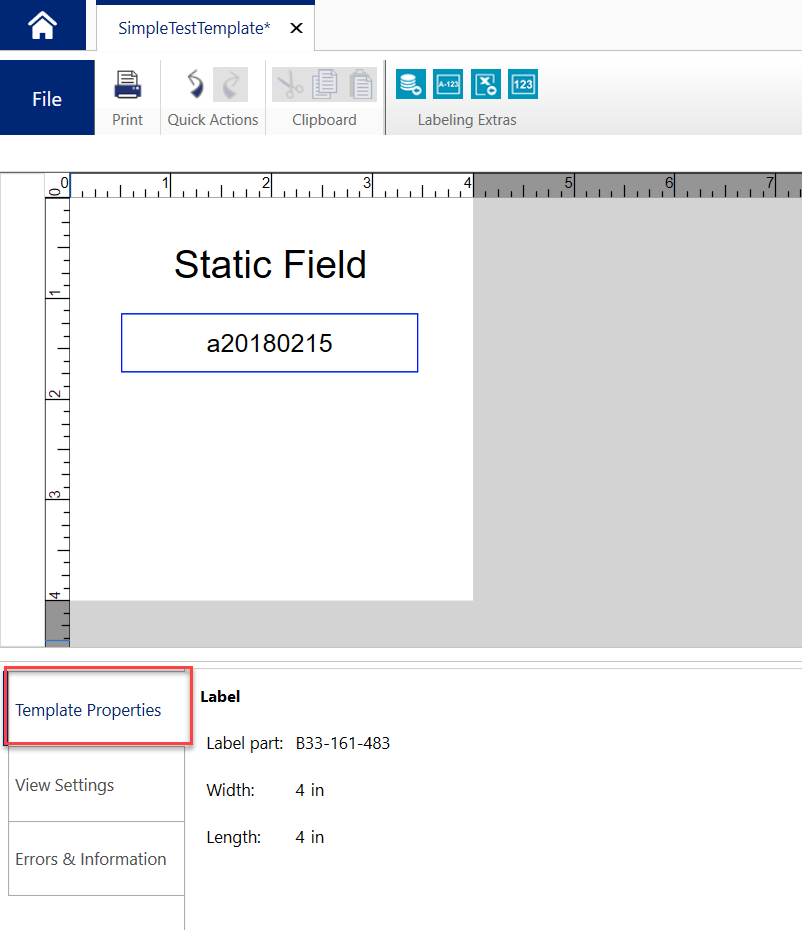Select the a20180215 text box on the label
Viewport: 802px width, 930px height.
[269, 342]
